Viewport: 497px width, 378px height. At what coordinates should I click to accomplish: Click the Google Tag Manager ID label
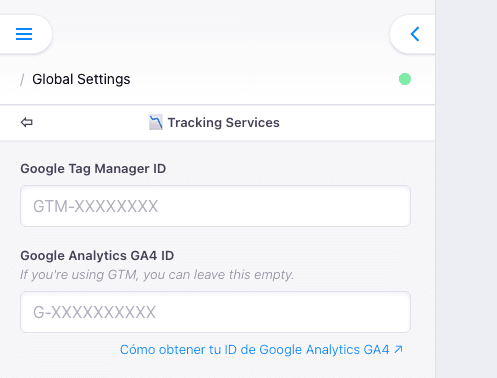click(x=93, y=169)
